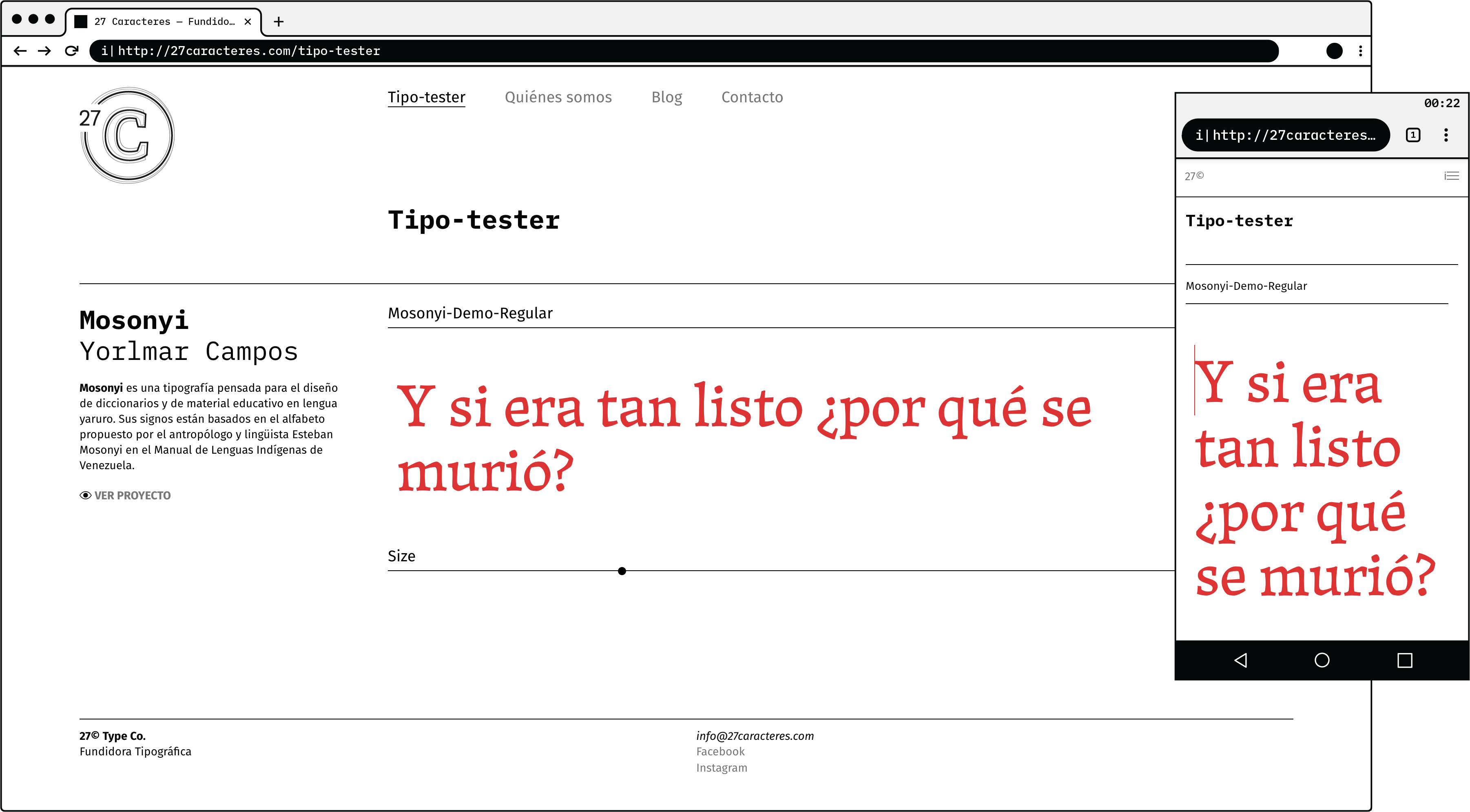Screen dimensions: 1470x812
Task: Click the black profile circle icon
Action: [x=1334, y=51]
